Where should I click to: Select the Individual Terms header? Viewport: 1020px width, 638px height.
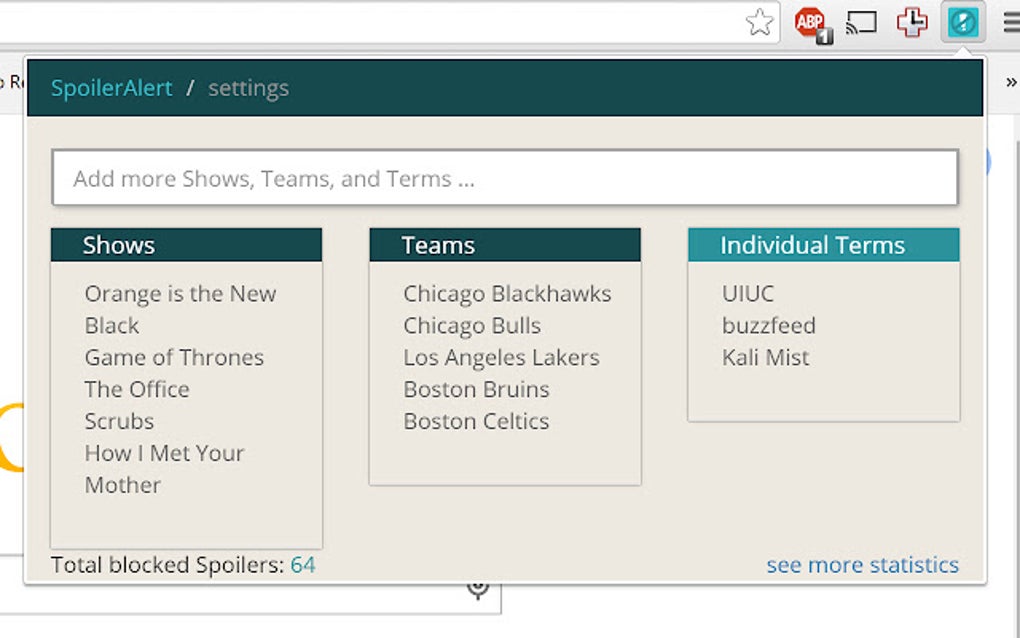(823, 245)
